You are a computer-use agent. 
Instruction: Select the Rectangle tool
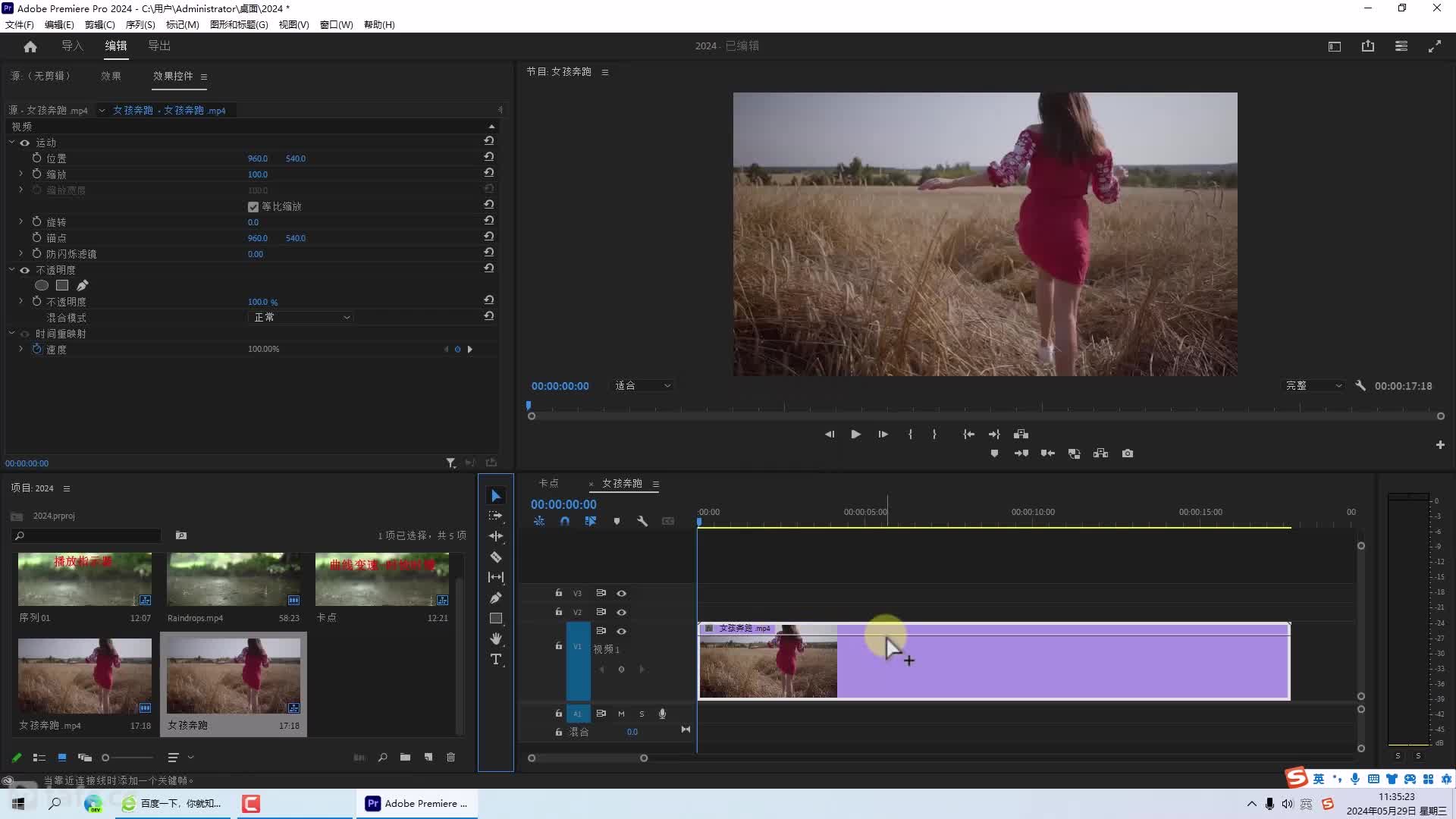tap(496, 618)
